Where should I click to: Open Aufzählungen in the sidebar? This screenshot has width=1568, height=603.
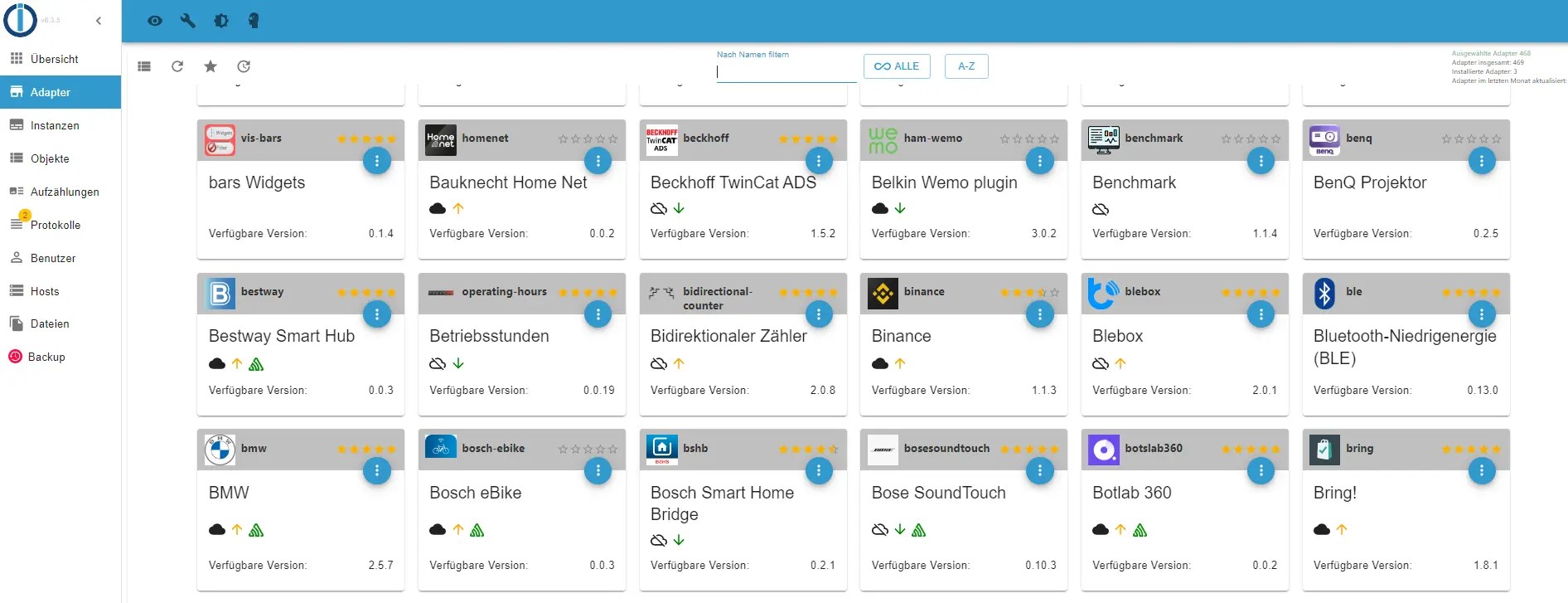[60, 192]
